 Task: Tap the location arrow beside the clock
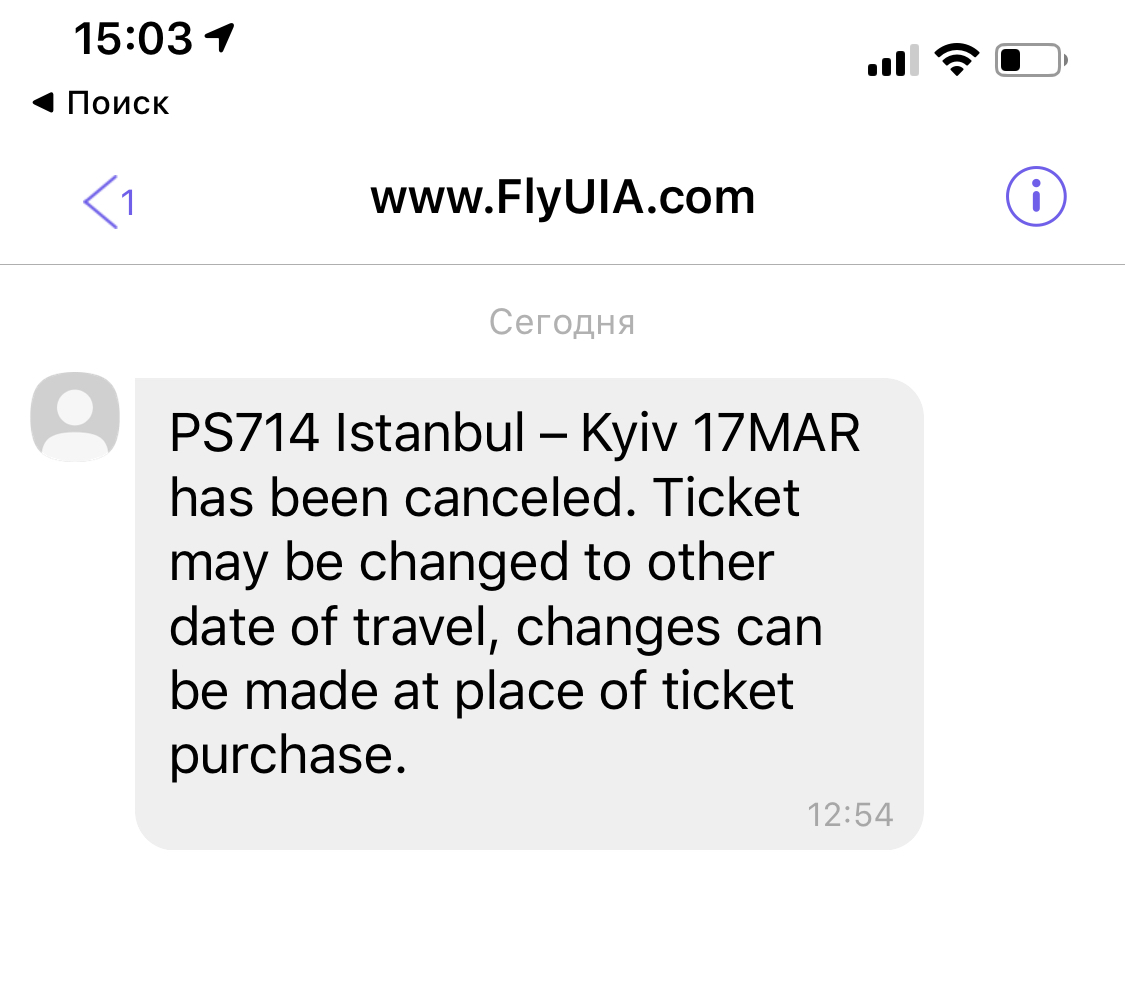[x=218, y=39]
